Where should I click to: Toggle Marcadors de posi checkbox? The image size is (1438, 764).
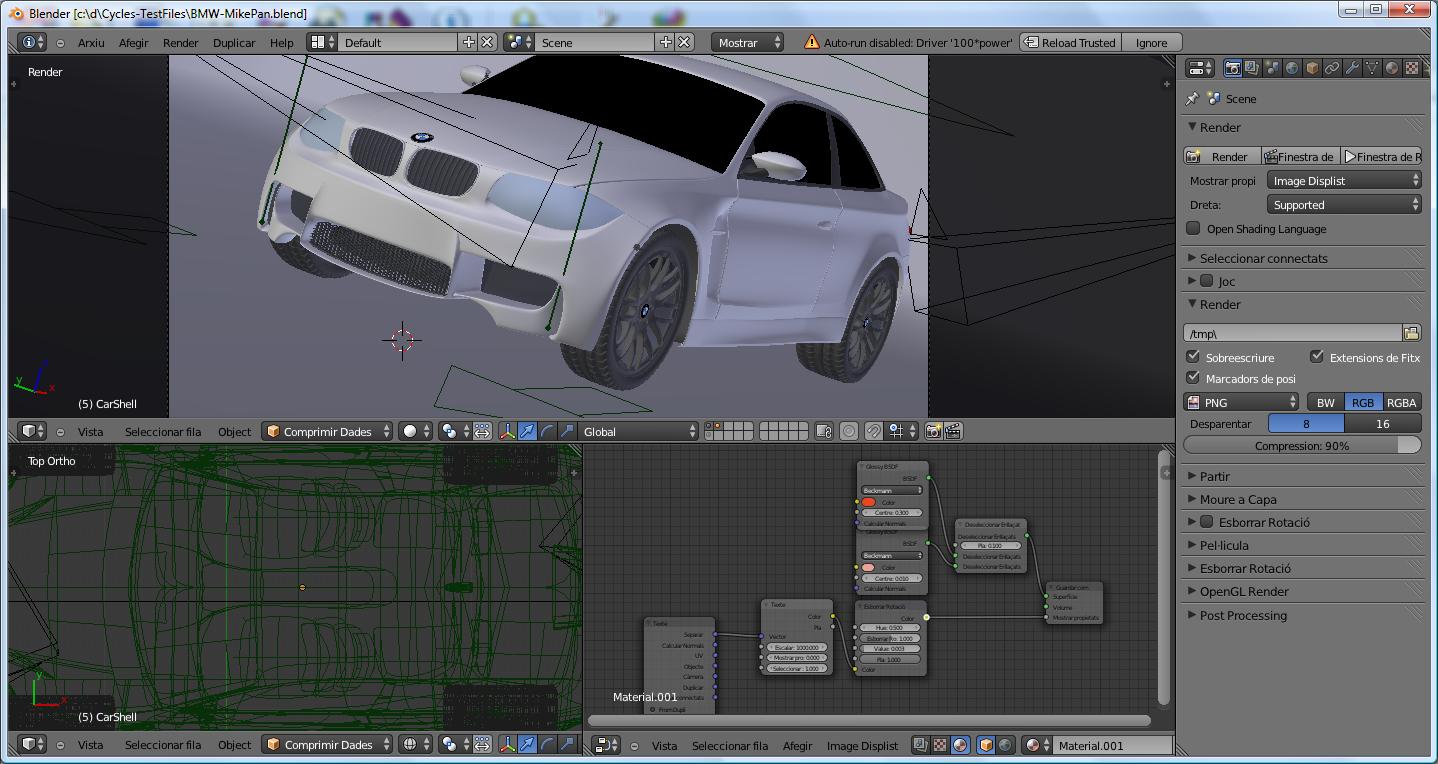click(1193, 377)
